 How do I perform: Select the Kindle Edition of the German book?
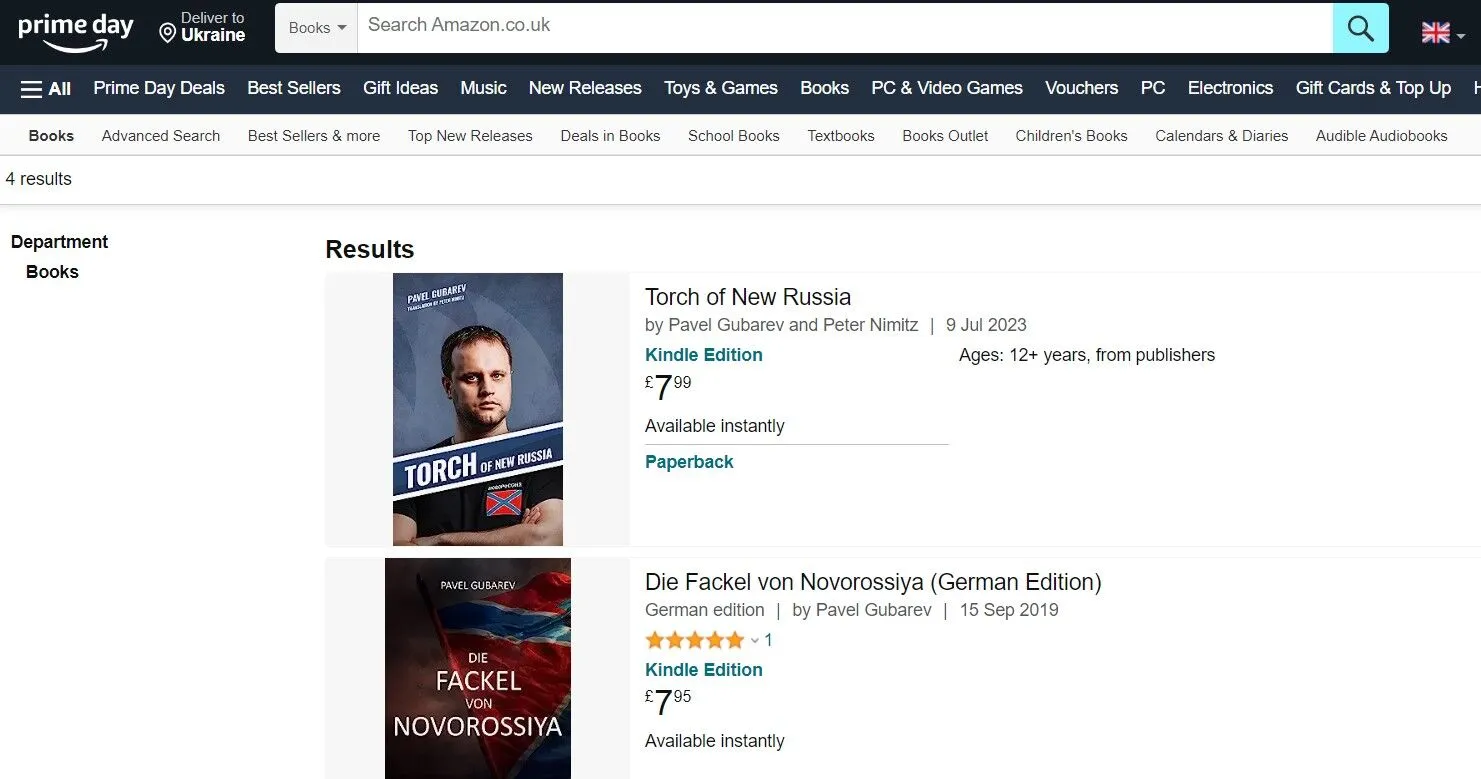point(703,669)
